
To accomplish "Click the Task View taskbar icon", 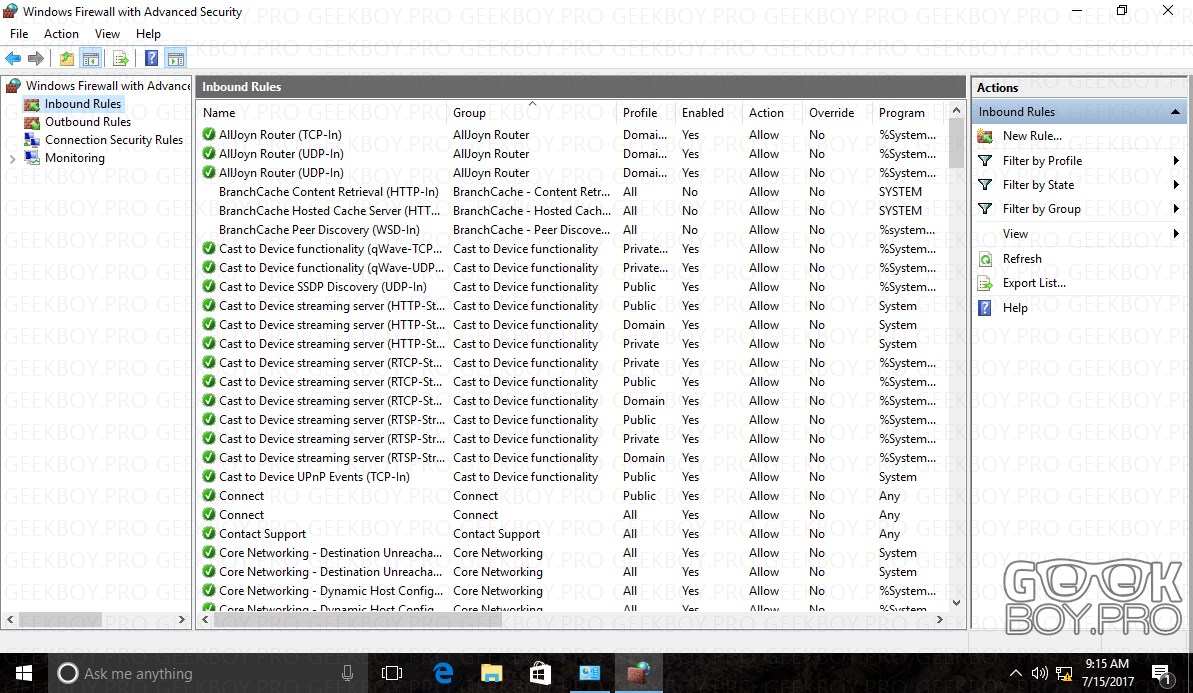I will point(392,673).
